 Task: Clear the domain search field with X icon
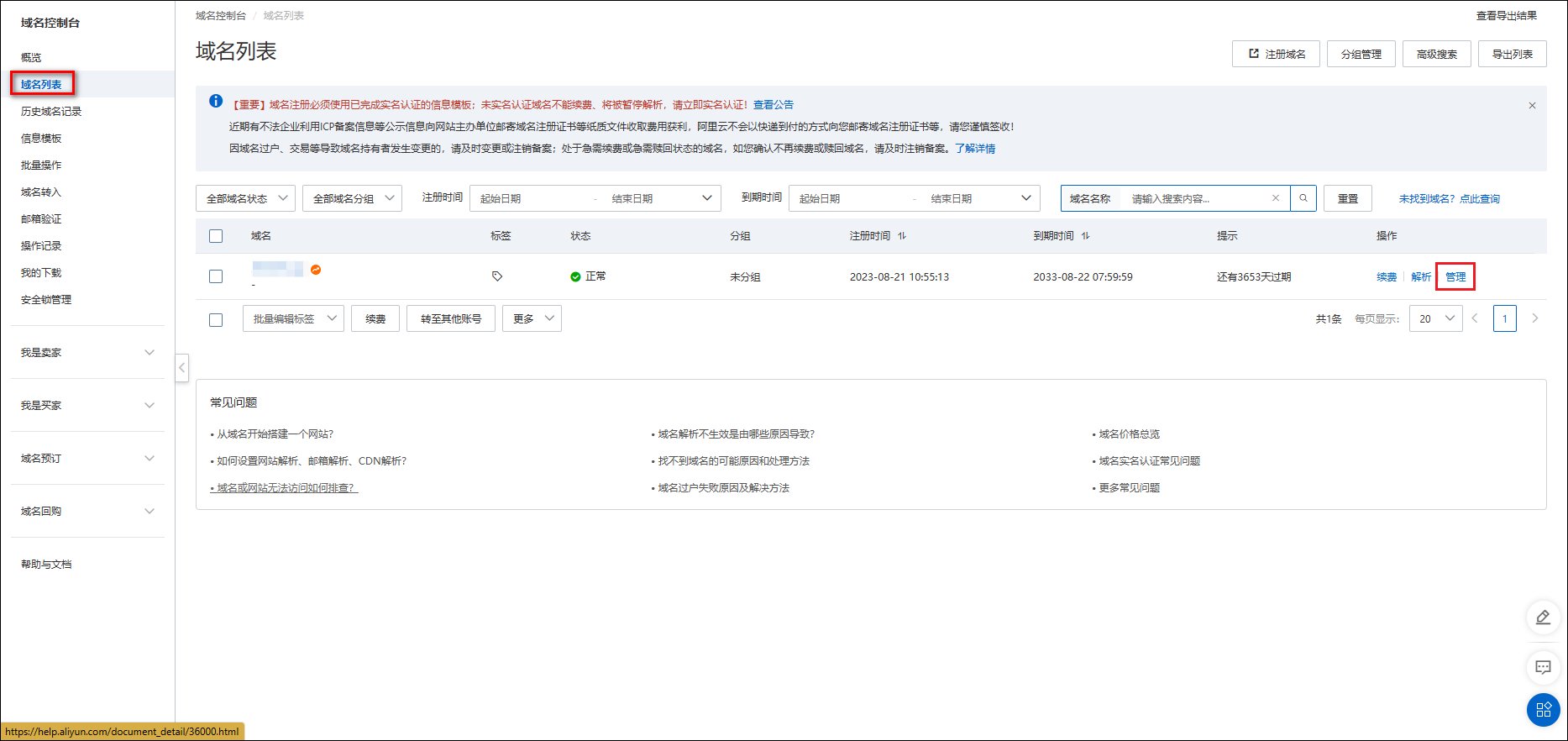1275,198
